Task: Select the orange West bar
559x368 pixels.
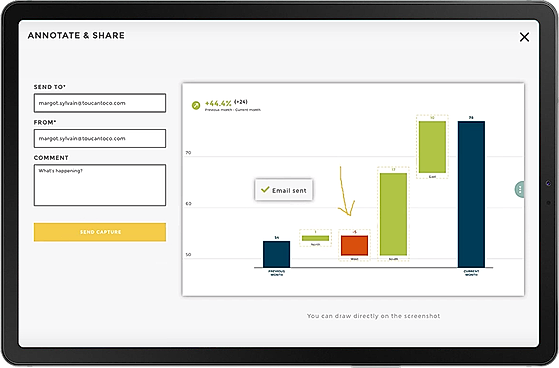Action: (354, 245)
